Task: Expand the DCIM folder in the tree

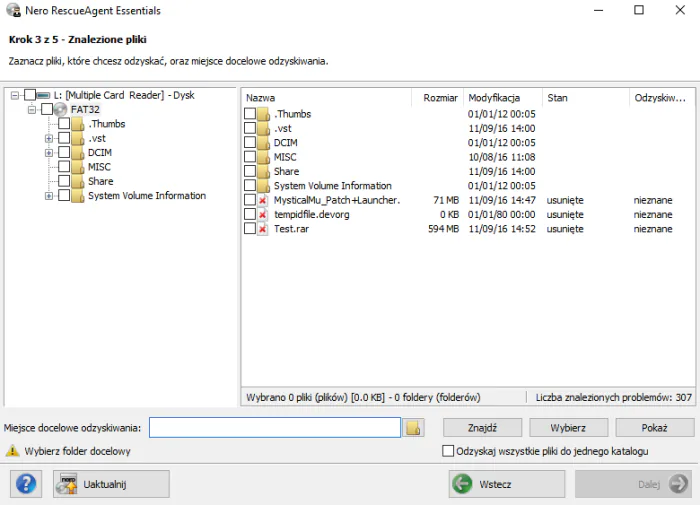Action: 49,153
